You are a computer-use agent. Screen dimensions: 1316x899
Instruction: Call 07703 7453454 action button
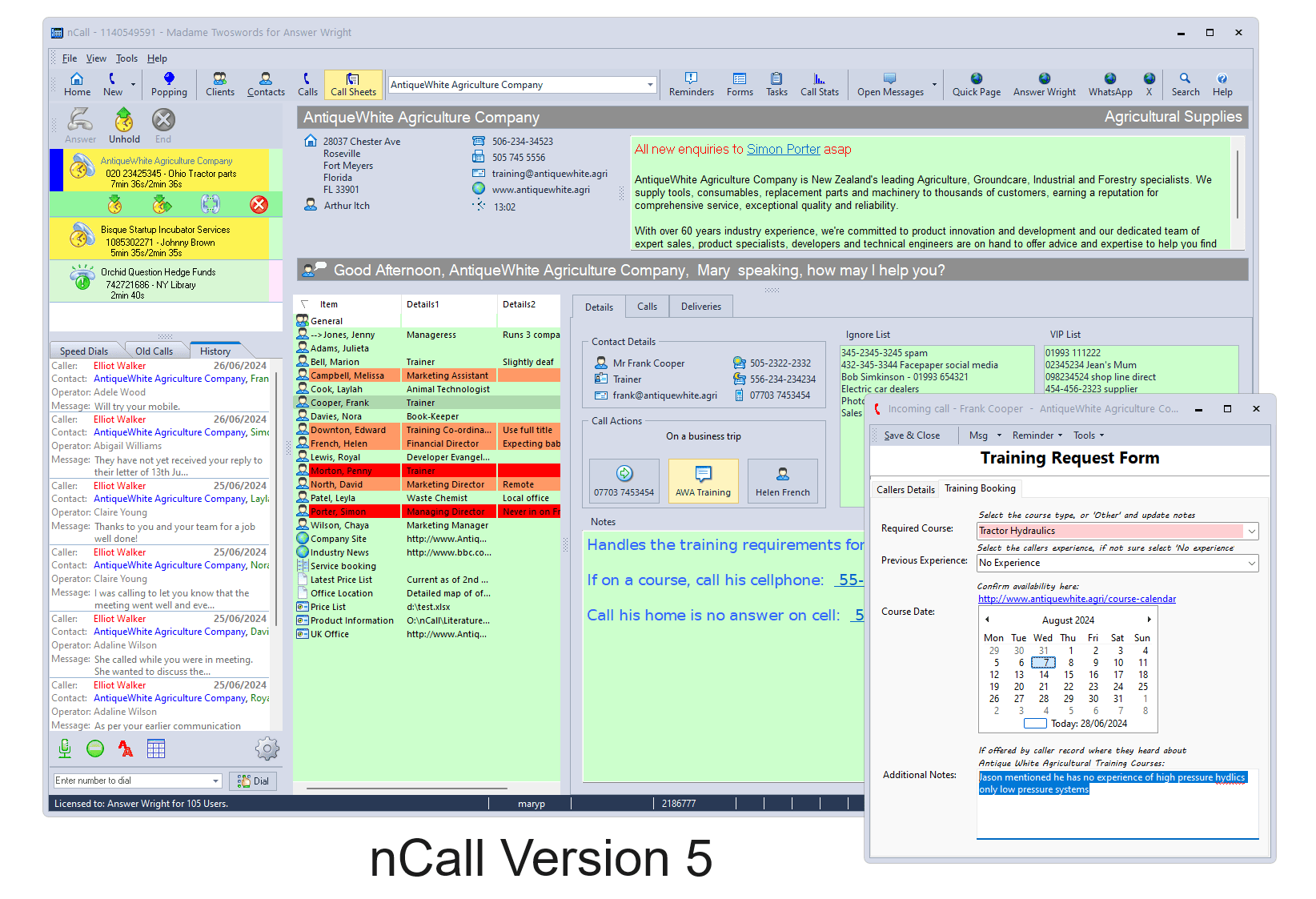click(624, 481)
